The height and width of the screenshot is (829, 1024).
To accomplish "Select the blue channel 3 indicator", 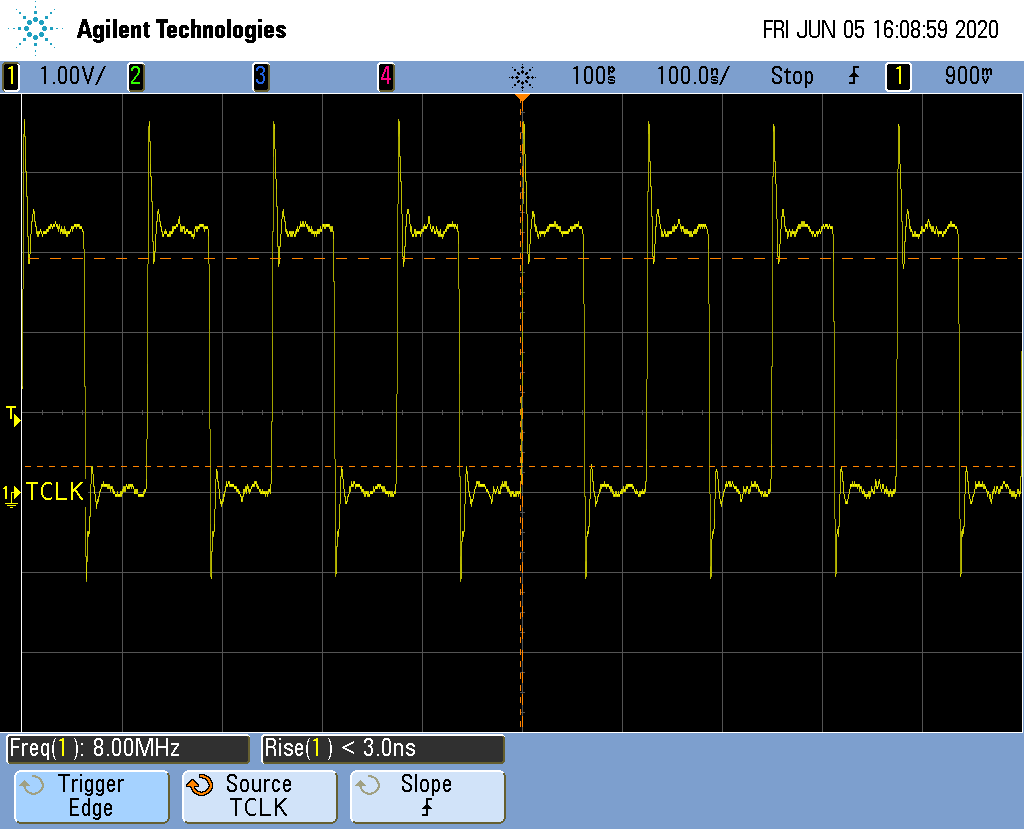I will click(x=260, y=76).
